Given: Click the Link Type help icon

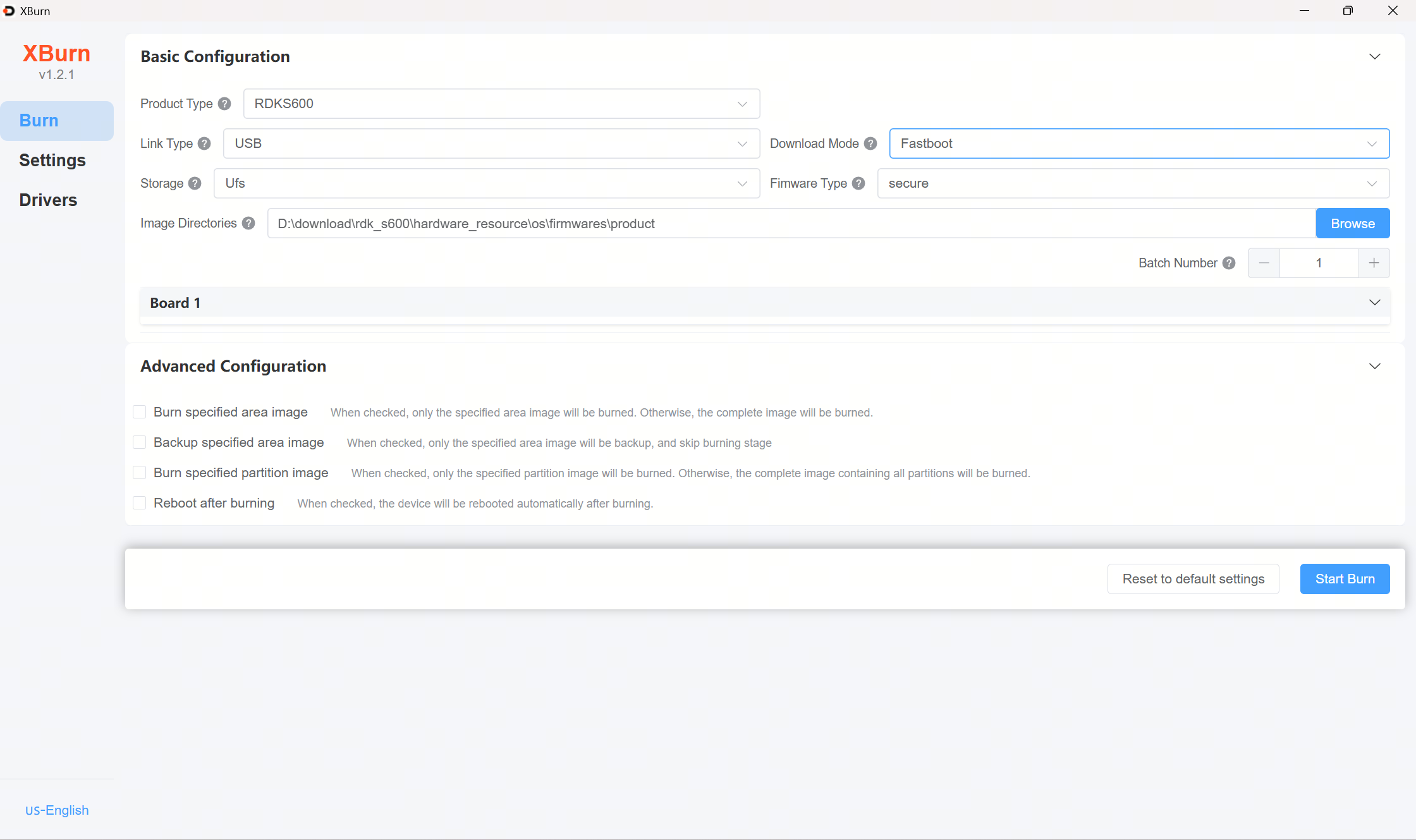Looking at the screenshot, I should coord(204,143).
